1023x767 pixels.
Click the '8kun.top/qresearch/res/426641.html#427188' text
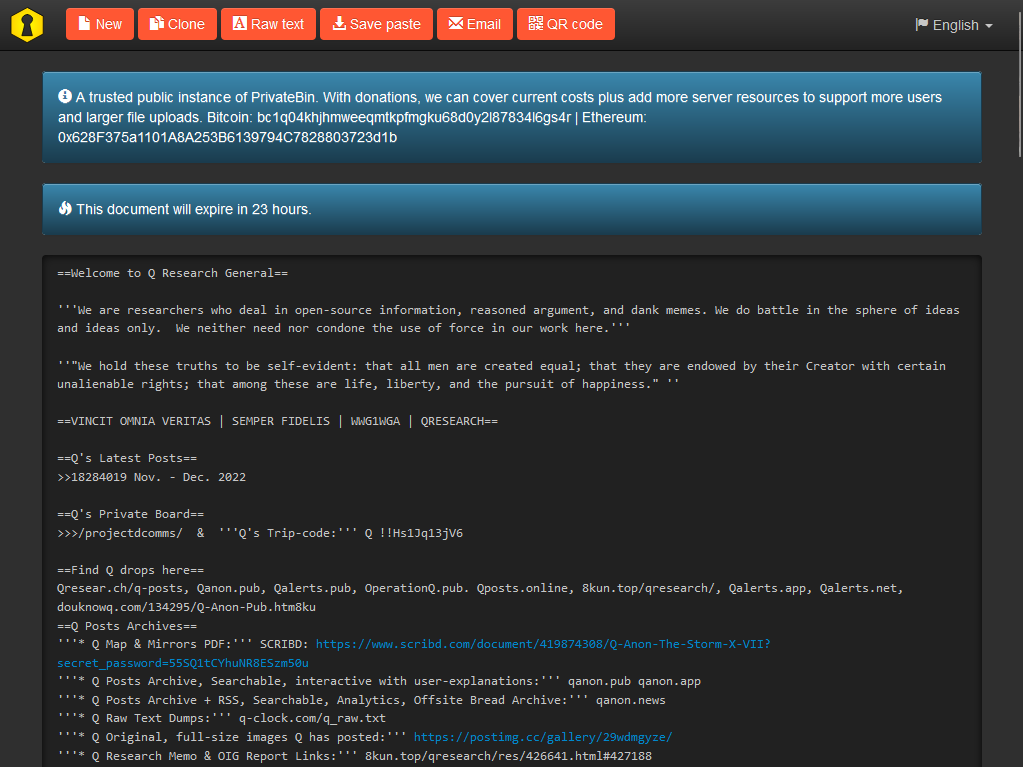(x=508, y=756)
